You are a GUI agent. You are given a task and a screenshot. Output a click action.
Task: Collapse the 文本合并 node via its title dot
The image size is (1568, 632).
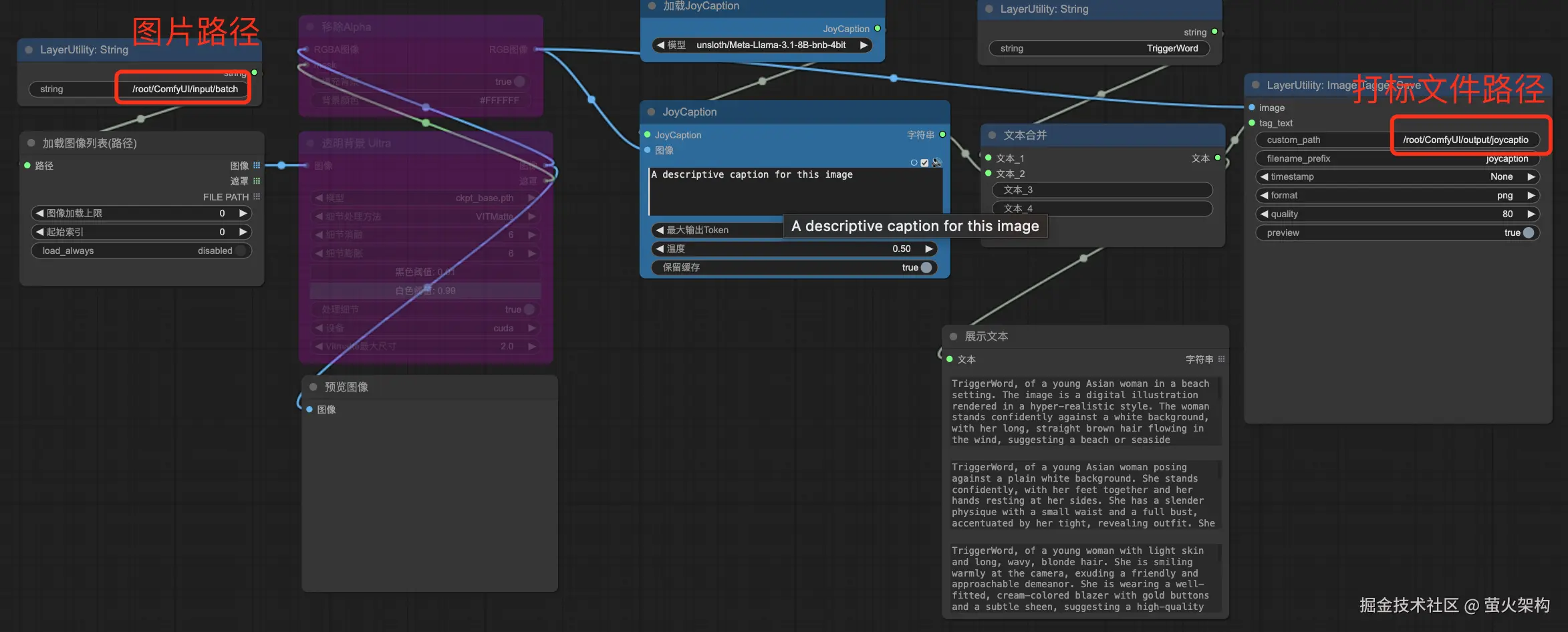coord(993,135)
